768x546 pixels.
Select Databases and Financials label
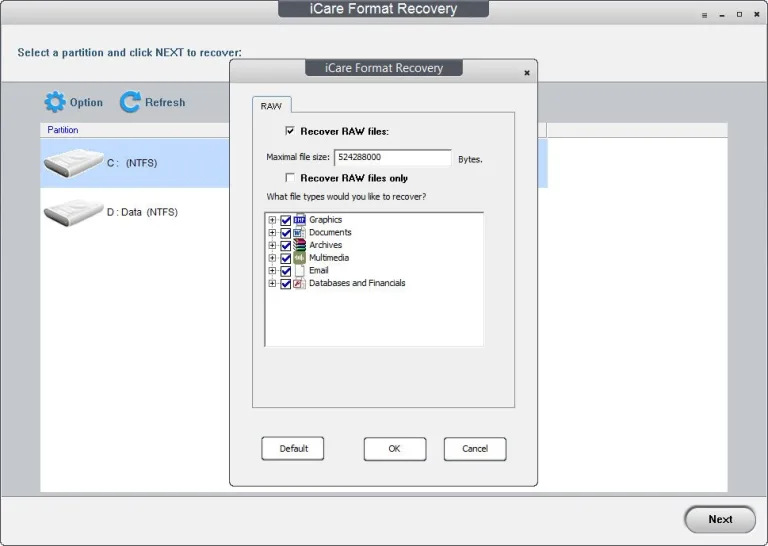pyautogui.click(x=357, y=284)
